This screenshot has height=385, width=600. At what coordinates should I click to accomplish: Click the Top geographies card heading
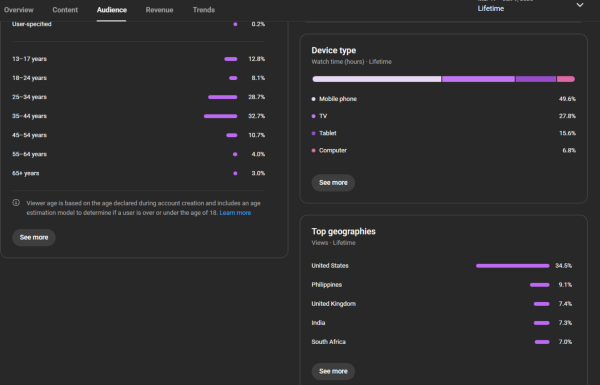(344, 232)
